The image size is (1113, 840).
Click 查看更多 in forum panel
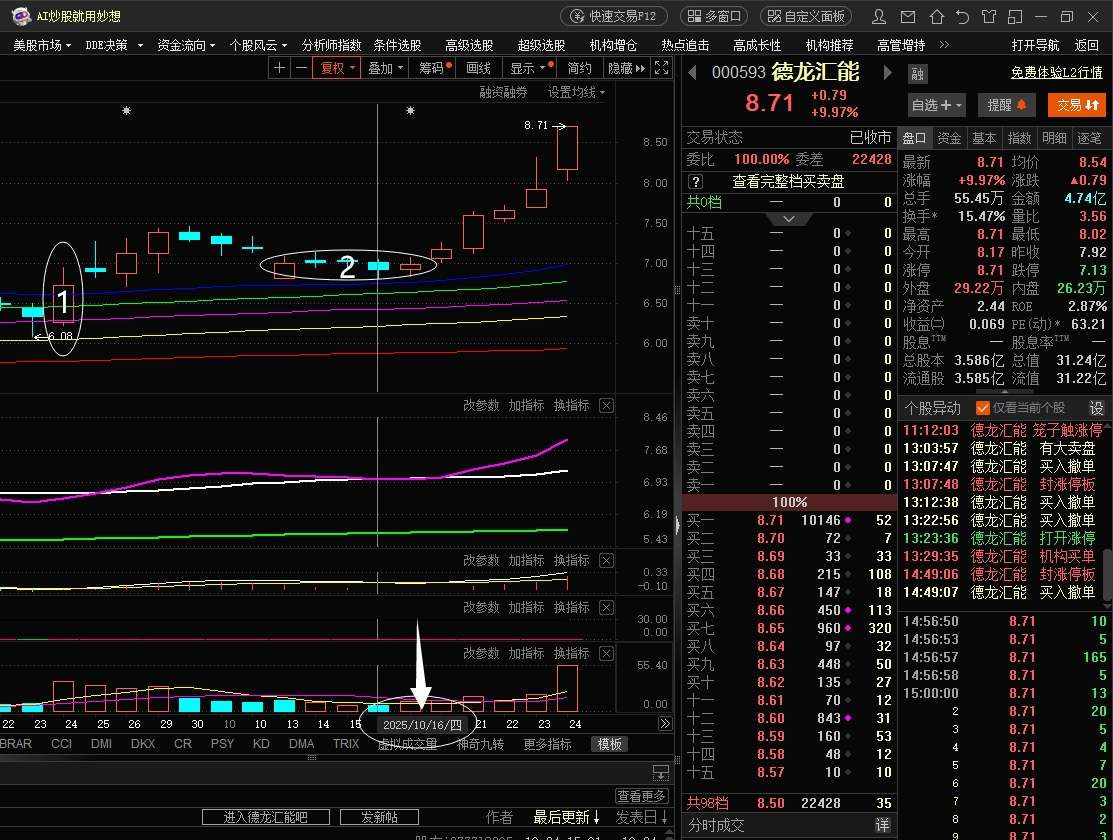pos(641,796)
